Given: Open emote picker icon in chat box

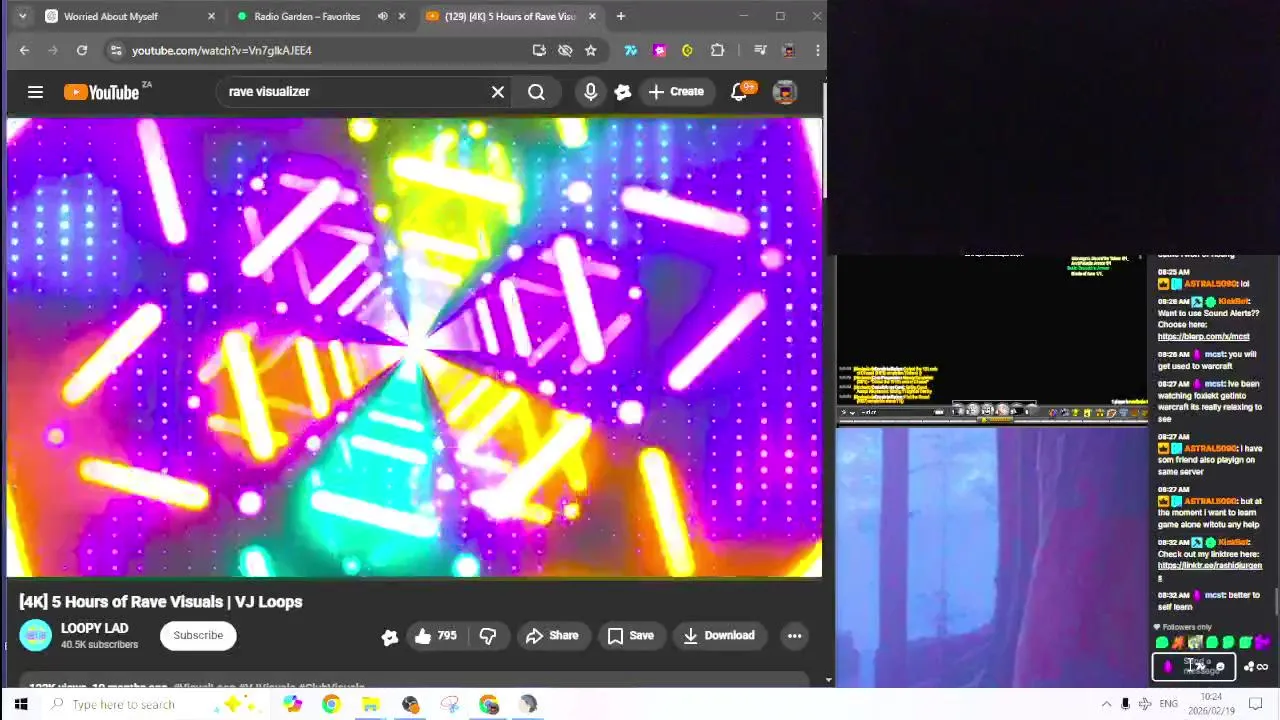Looking at the screenshot, I should point(1219,667).
